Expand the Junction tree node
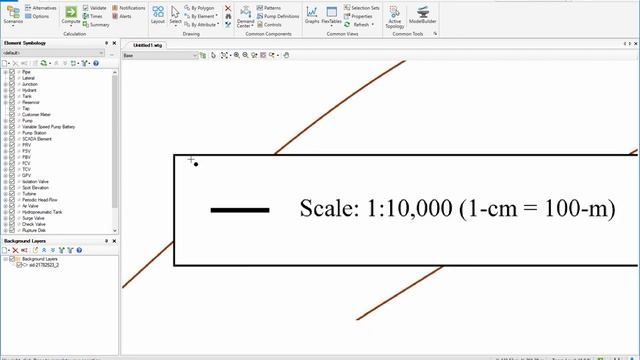 [6, 84]
